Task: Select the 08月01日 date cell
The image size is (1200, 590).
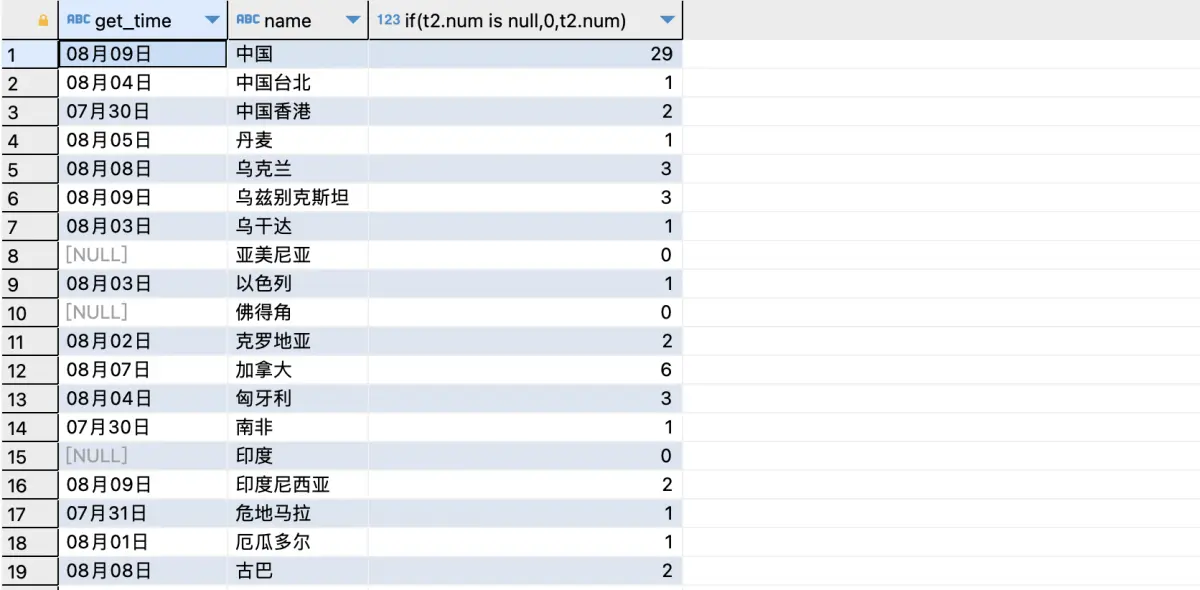Action: click(x=143, y=543)
